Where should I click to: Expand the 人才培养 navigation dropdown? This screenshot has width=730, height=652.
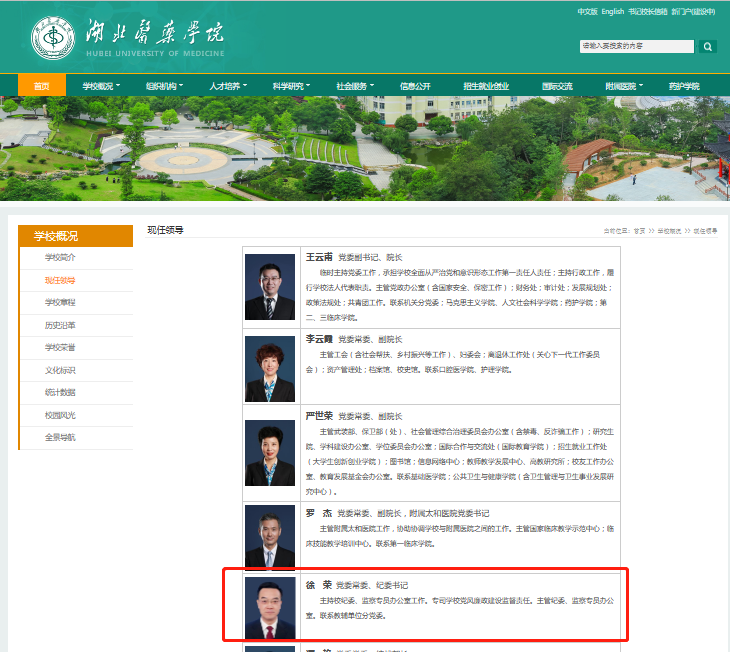click(x=228, y=86)
